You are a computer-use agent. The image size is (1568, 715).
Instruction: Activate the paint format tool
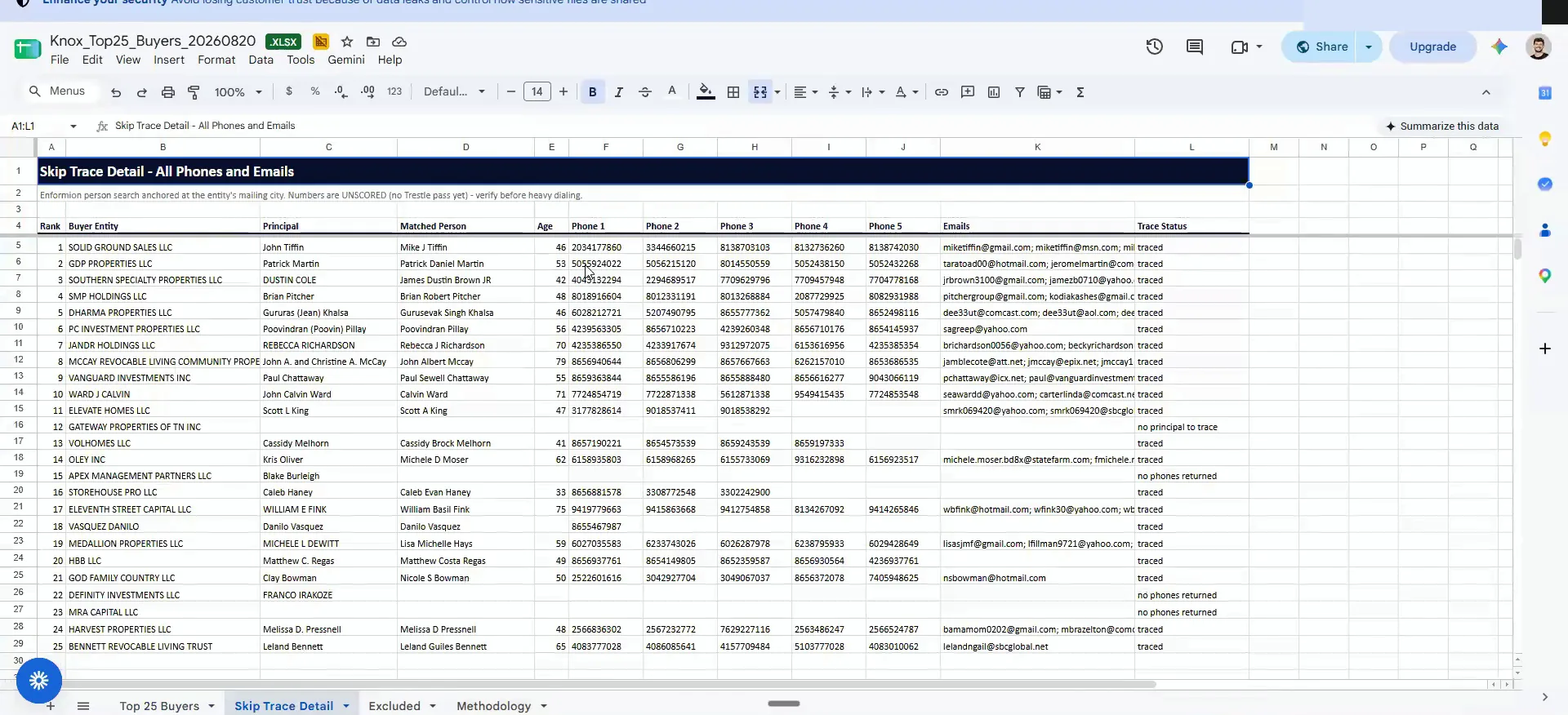(194, 92)
